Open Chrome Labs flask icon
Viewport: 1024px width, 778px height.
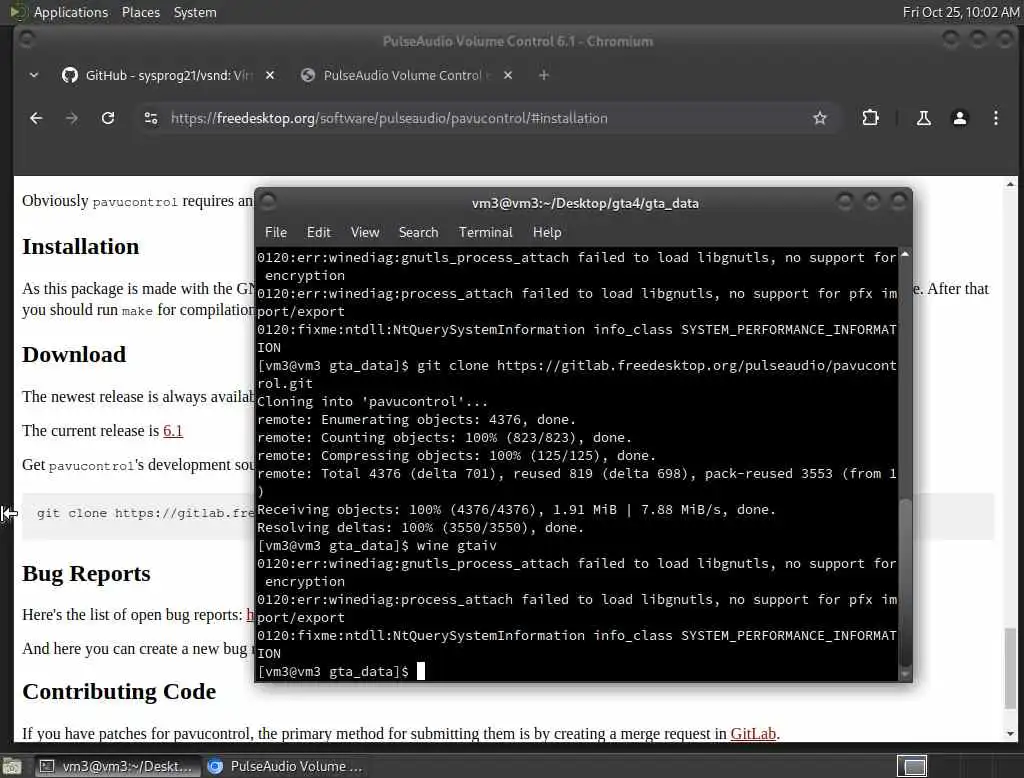923,118
